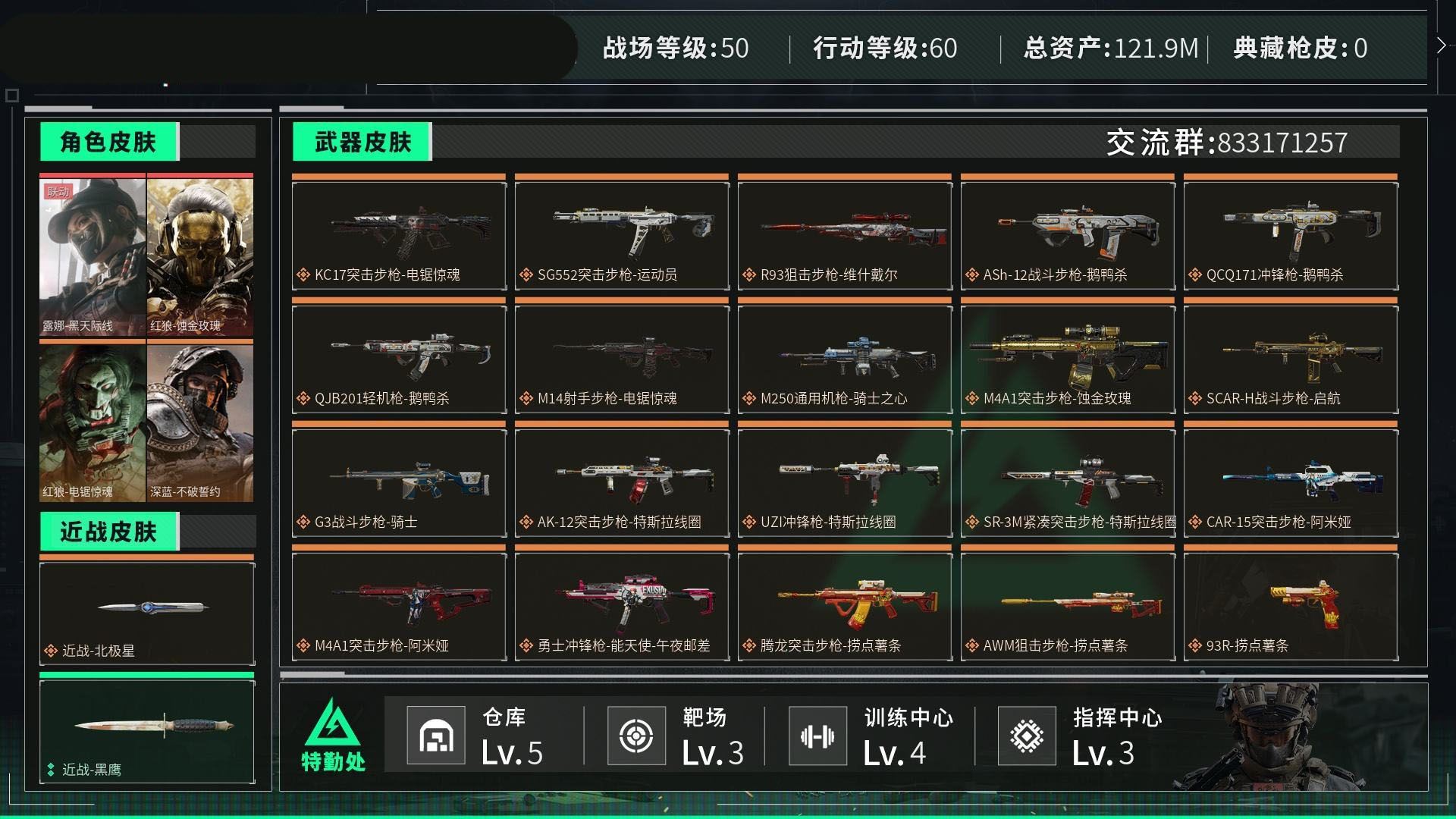Select the 武器皮肤 section tab
This screenshot has height=819, width=1456.
(362, 142)
